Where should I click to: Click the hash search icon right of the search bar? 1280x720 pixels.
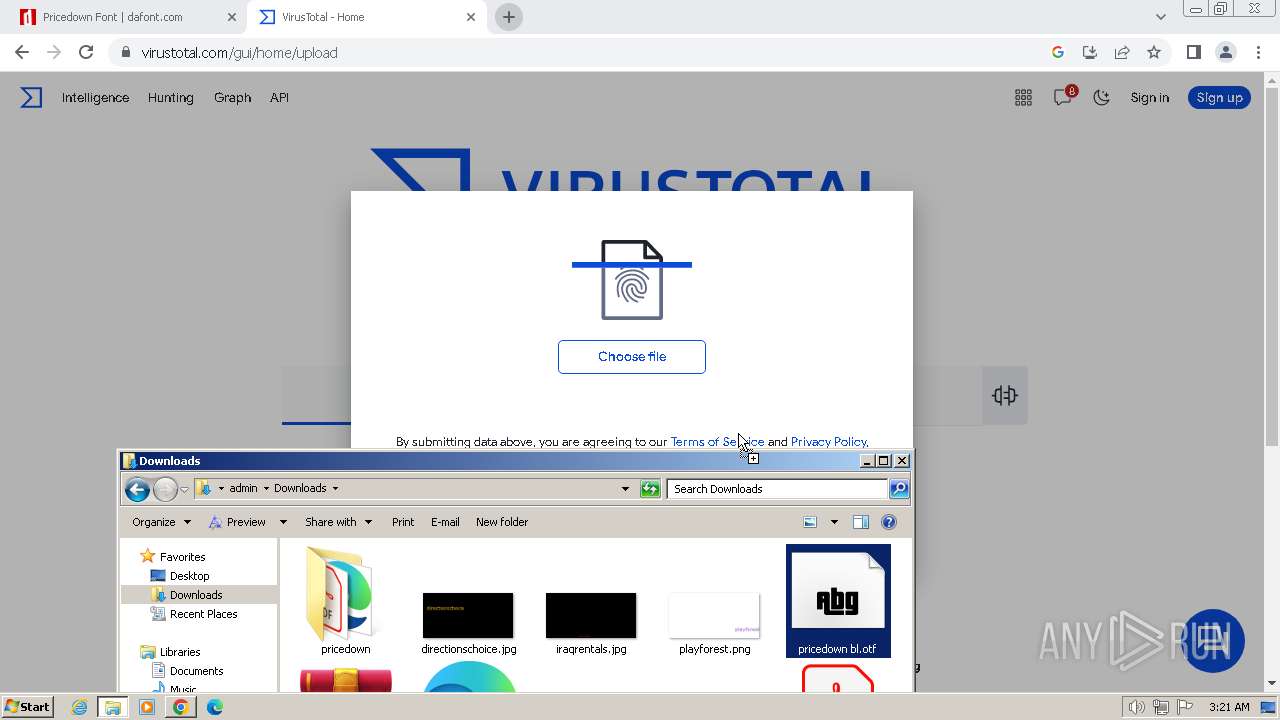pos(1005,395)
